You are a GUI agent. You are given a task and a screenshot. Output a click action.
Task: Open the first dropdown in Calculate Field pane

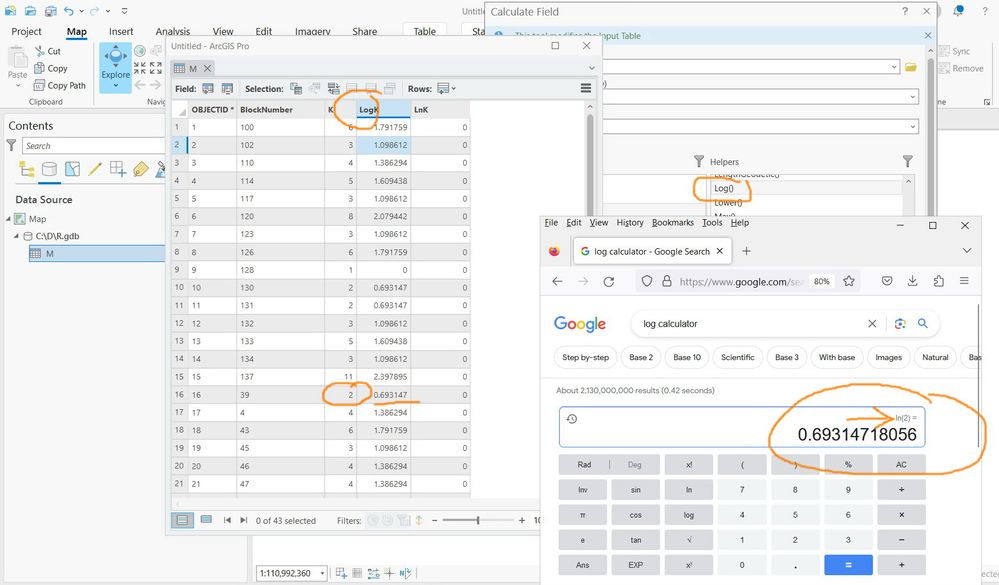tap(894, 67)
